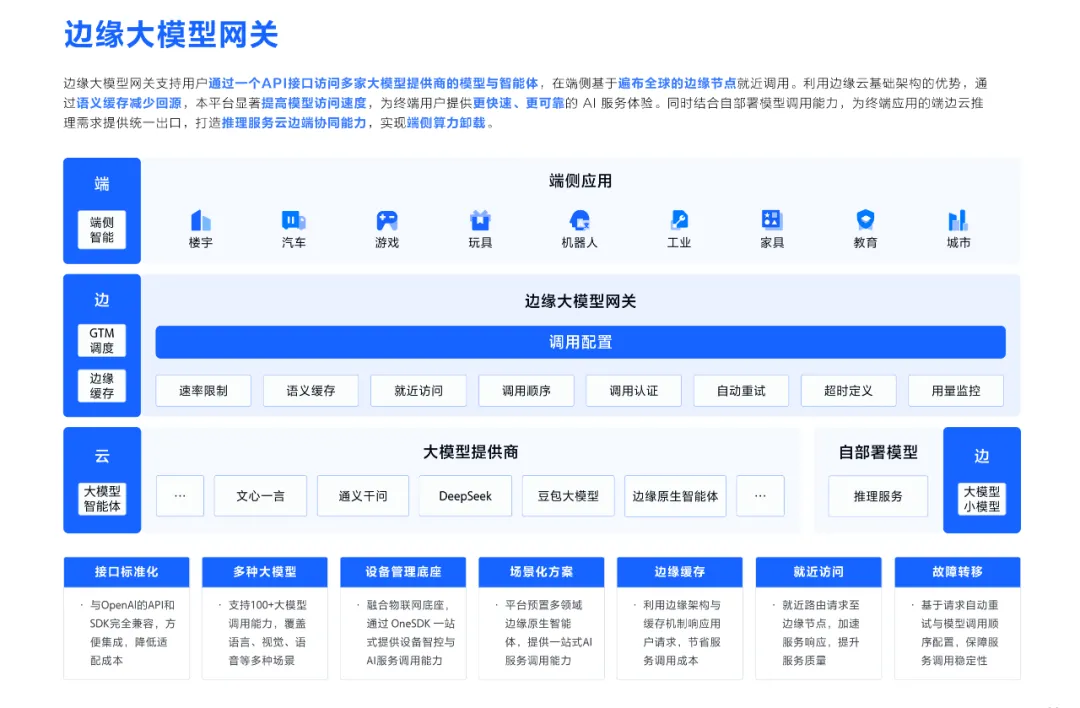Click the 调用配置 blue bar
1080x708 pixels.
pyautogui.click(x=580, y=342)
